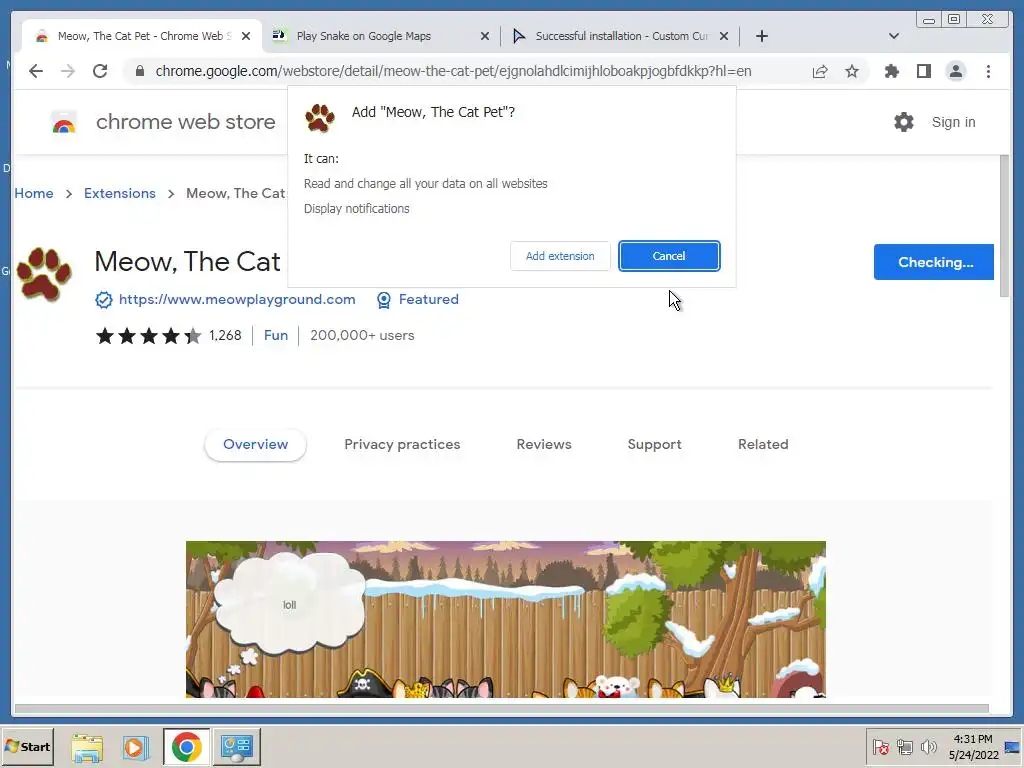Click the verified publisher checkmark icon
The width and height of the screenshot is (1024, 768).
[x=103, y=300]
